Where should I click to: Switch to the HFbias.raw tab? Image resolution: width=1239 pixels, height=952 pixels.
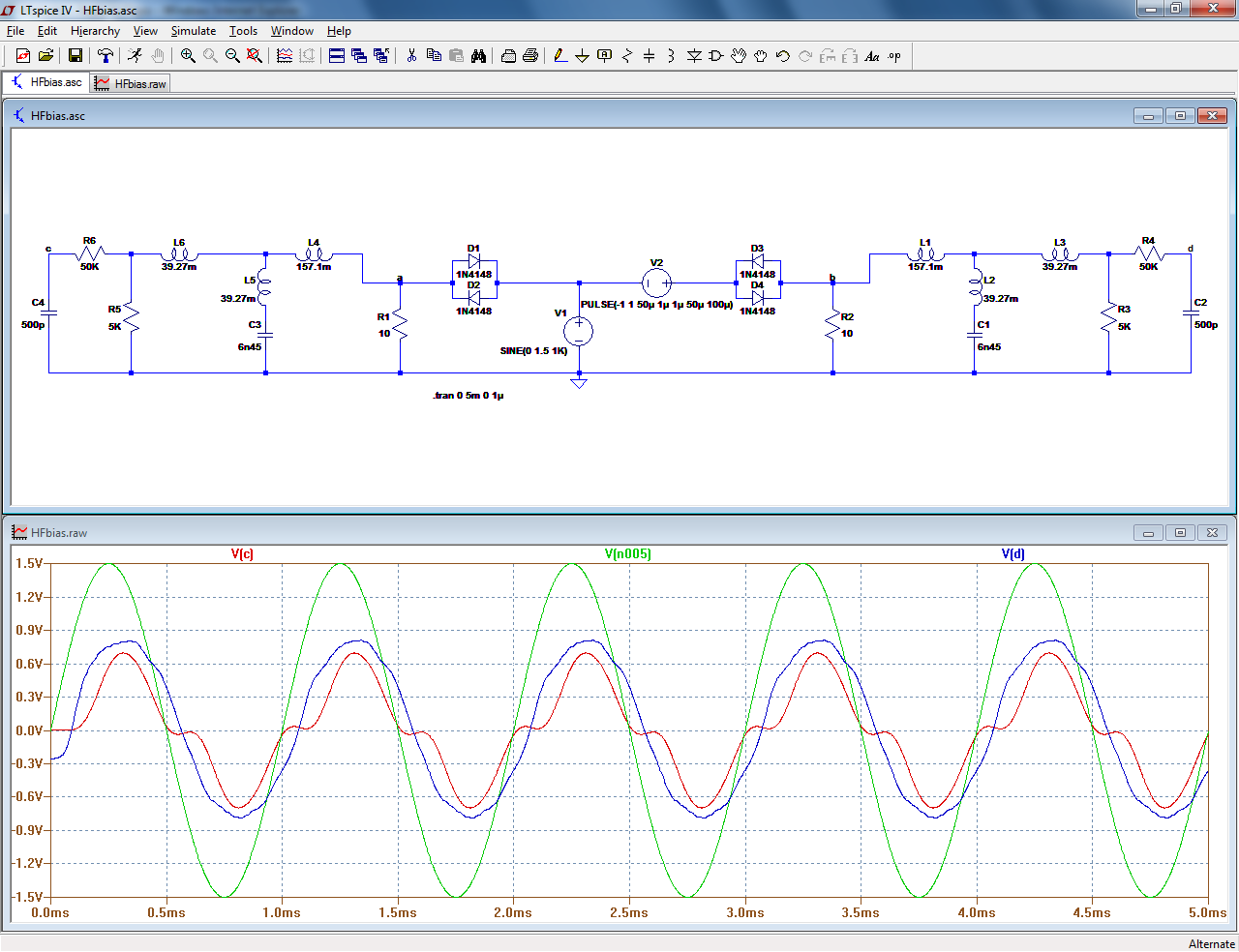click(x=131, y=84)
